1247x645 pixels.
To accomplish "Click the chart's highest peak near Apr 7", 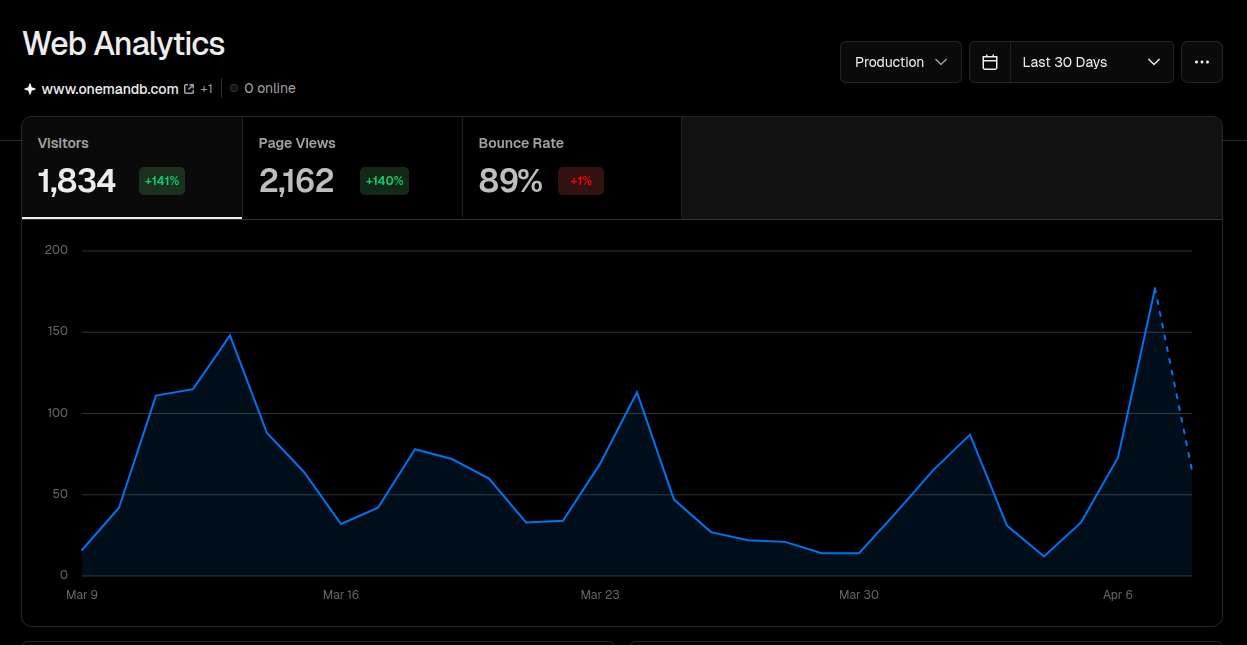I will 1155,288.
